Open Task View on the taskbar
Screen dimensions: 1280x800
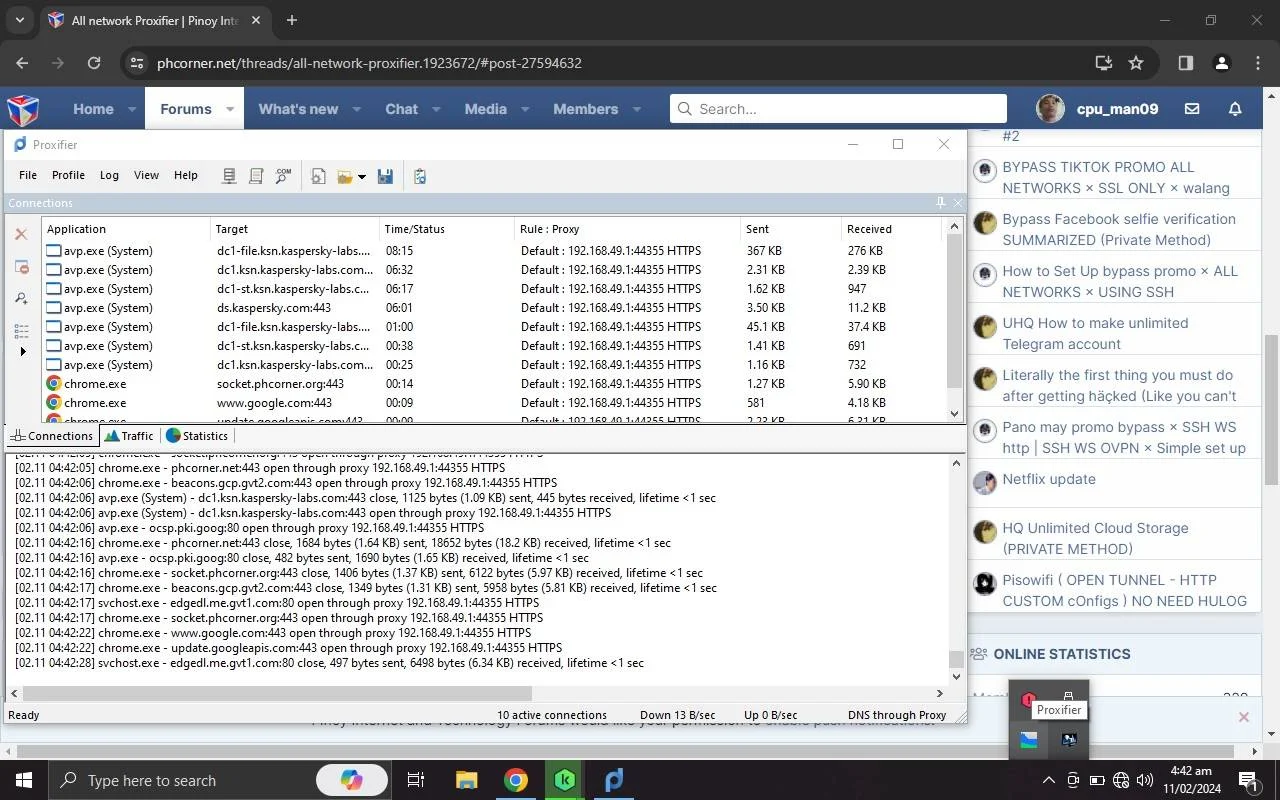coord(416,780)
